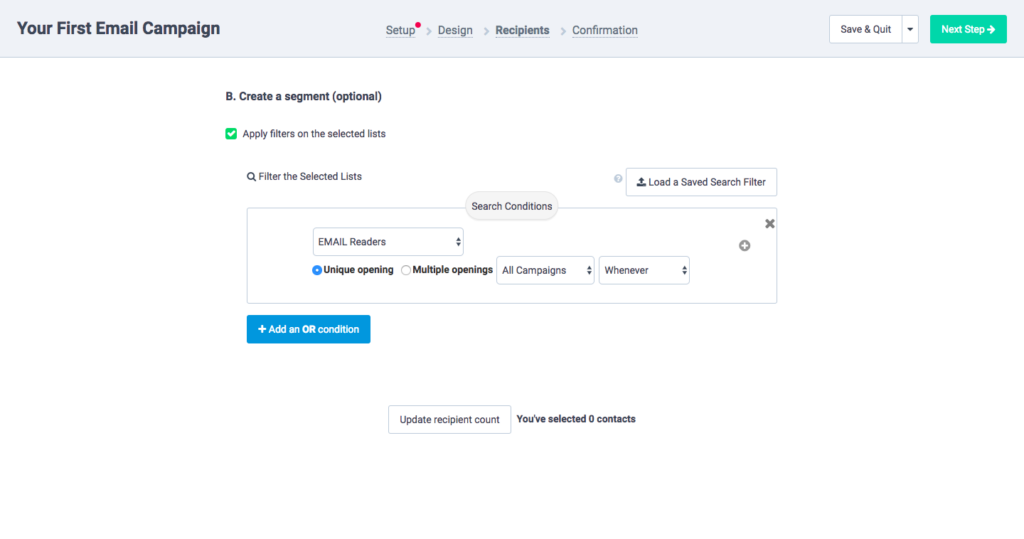Screen dimensions: 1024x539
Task: Click Load a Saved Search Filter
Action: click(x=701, y=182)
